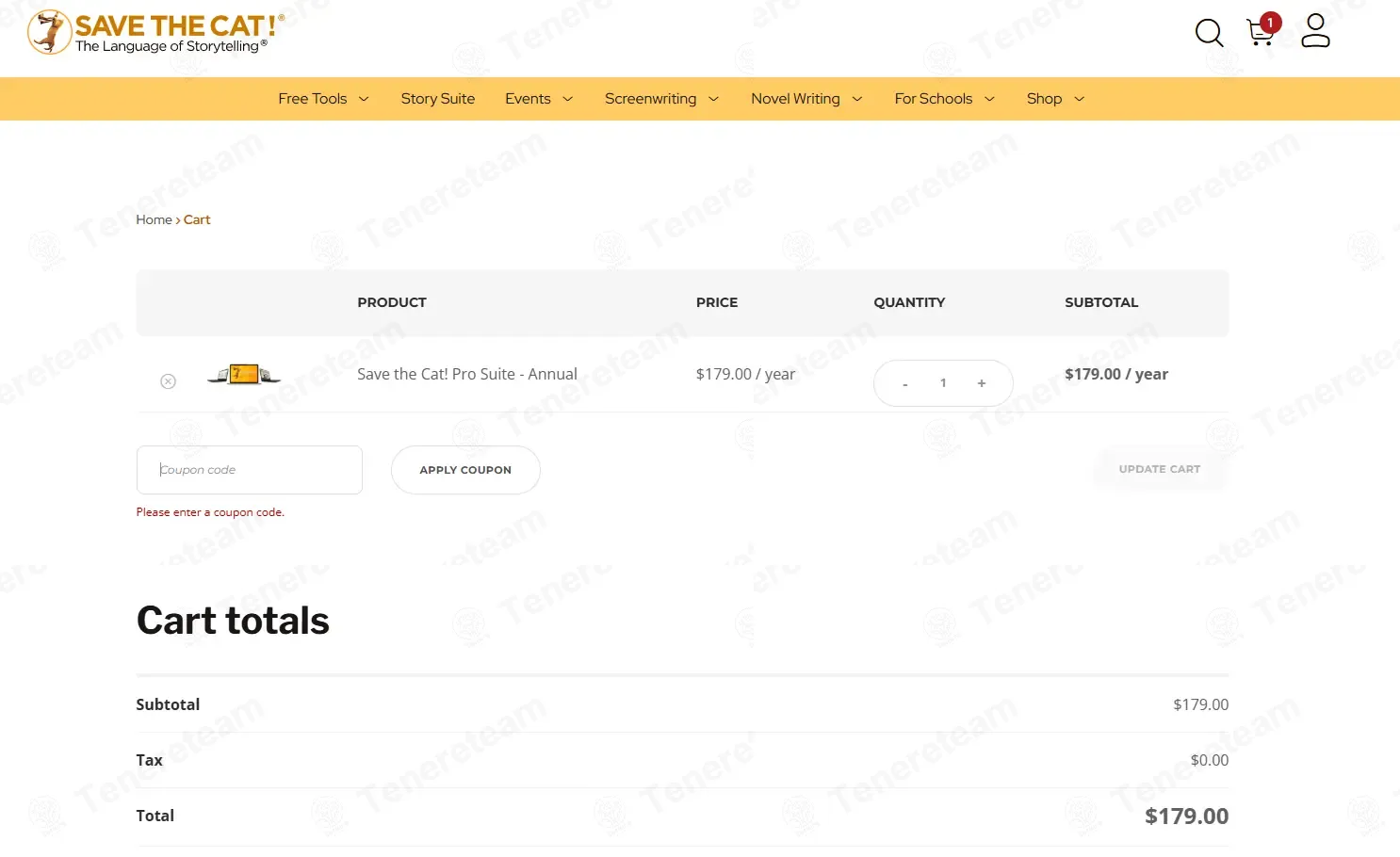Image resolution: width=1400 pixels, height=857 pixels.
Task: Expand the Screenwriting menu chevron
Action: coord(713,99)
